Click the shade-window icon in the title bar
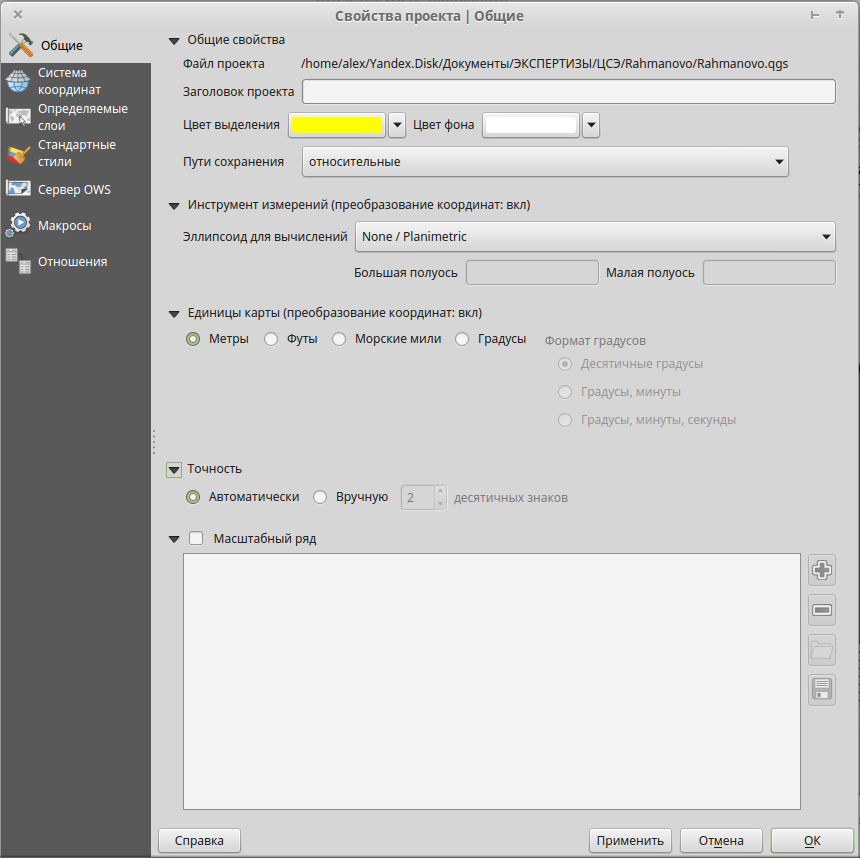Screen dimensions: 860x858 815,15
